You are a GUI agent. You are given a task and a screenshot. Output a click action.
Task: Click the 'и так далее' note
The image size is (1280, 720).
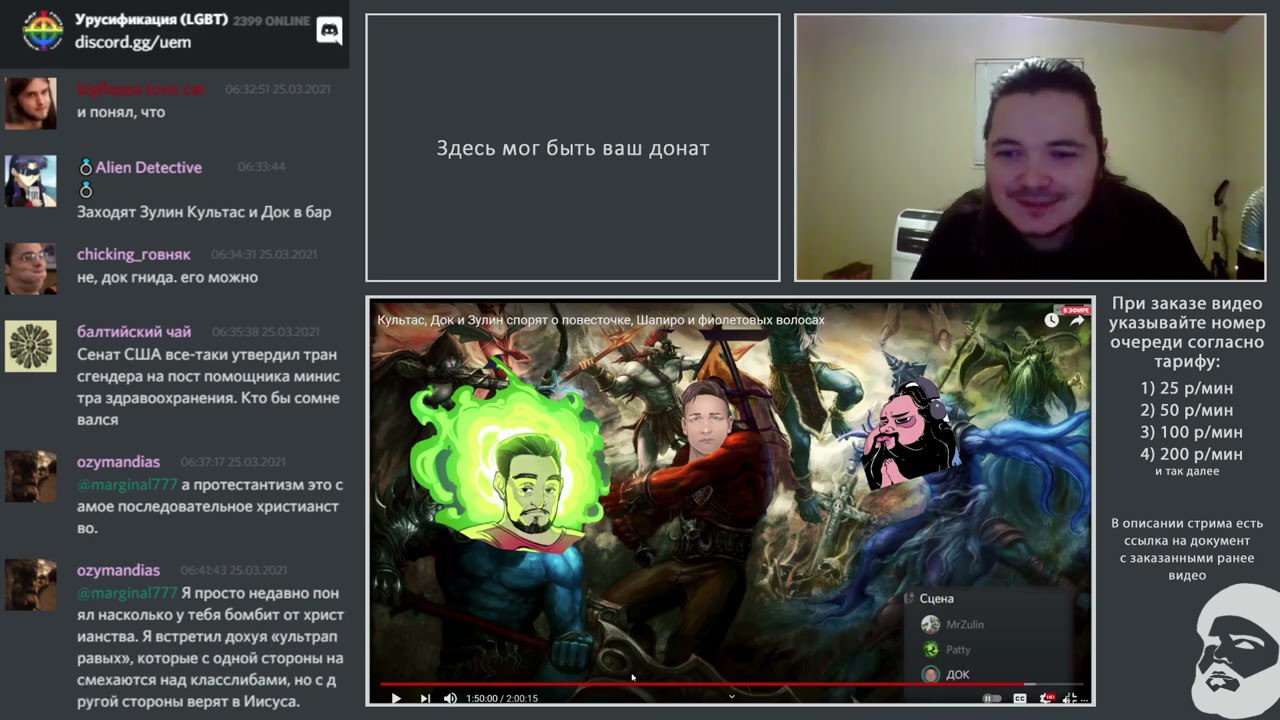1187,471
